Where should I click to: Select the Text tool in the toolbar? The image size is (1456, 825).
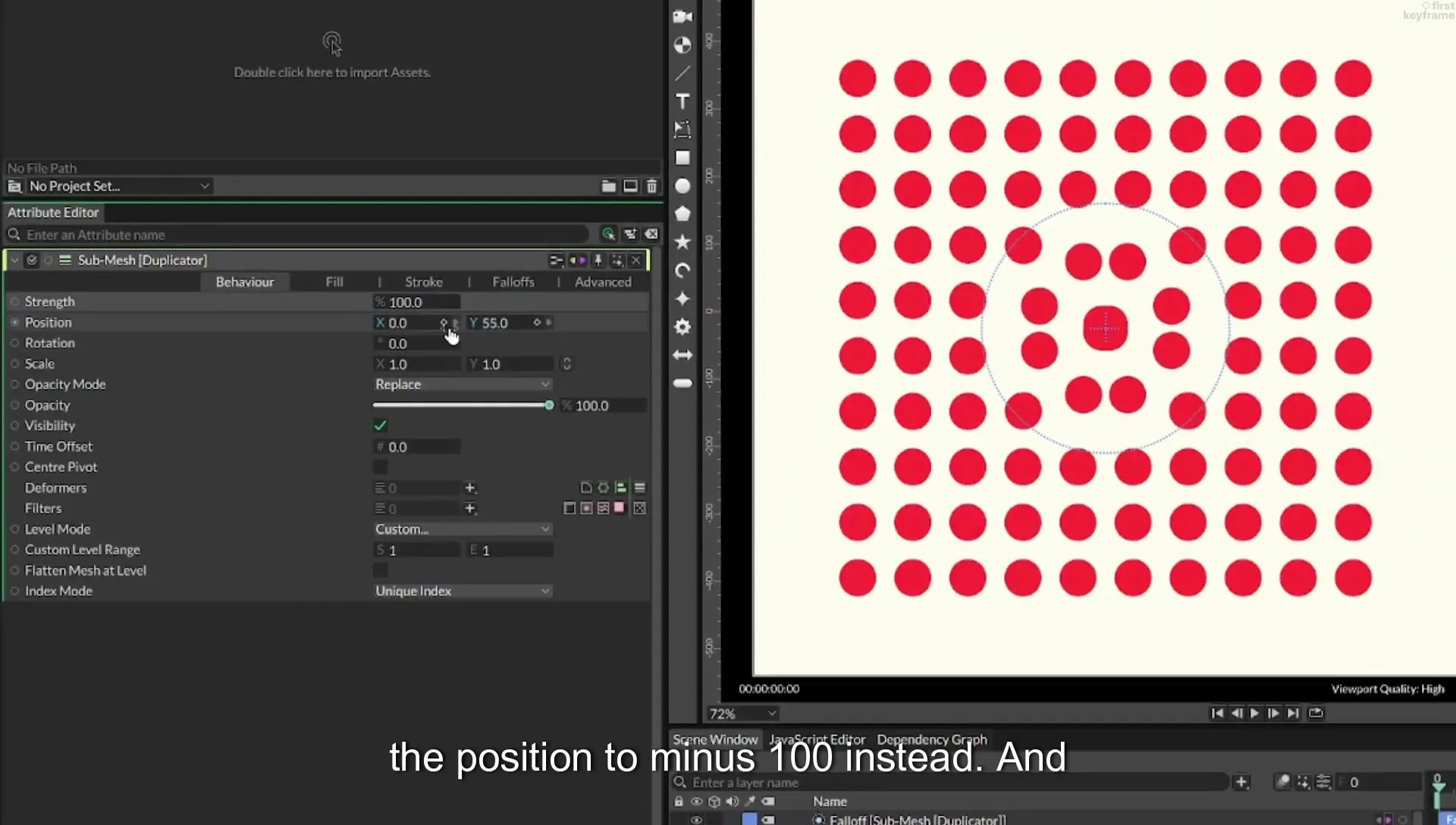(682, 101)
